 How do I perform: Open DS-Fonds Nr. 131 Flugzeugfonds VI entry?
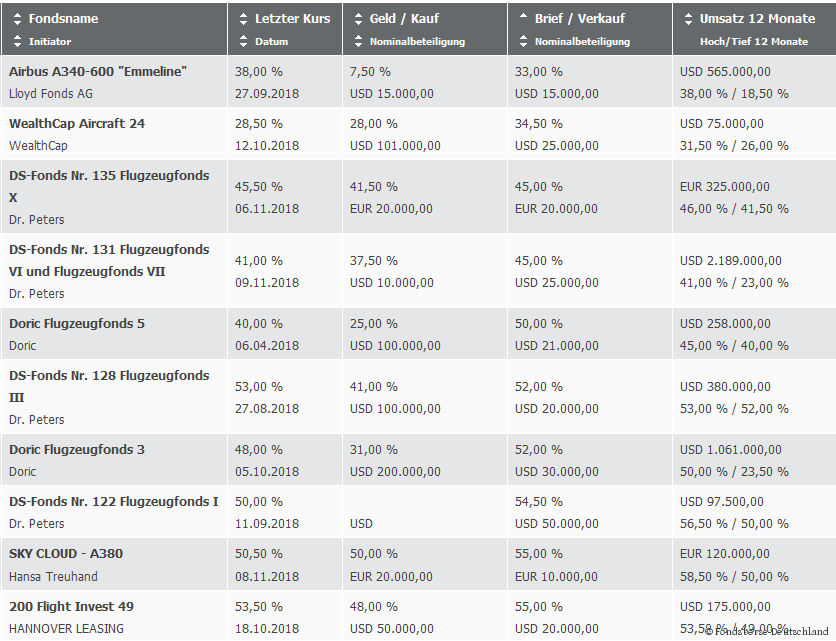click(109, 250)
